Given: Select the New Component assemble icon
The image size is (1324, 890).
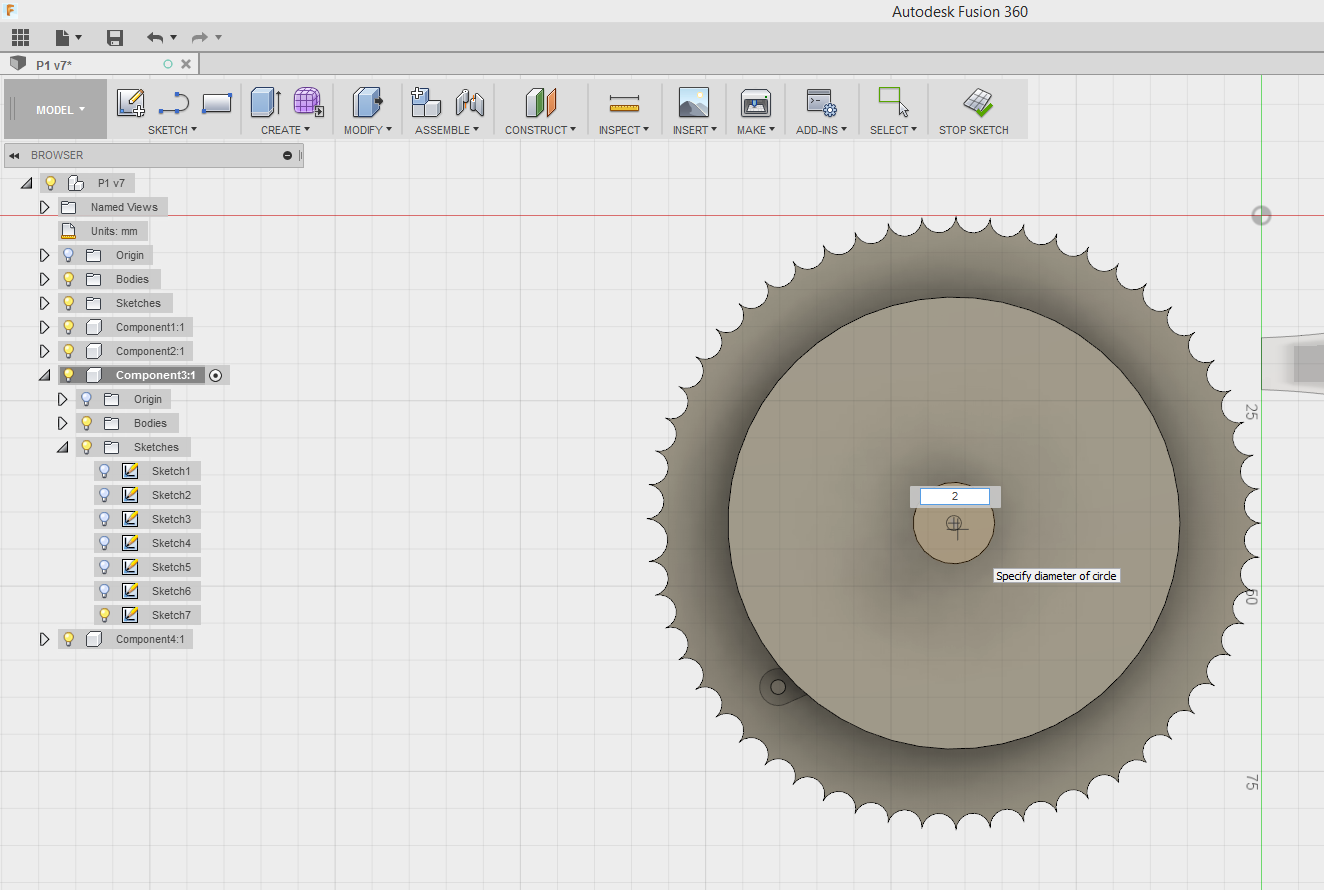Looking at the screenshot, I should tap(426, 102).
